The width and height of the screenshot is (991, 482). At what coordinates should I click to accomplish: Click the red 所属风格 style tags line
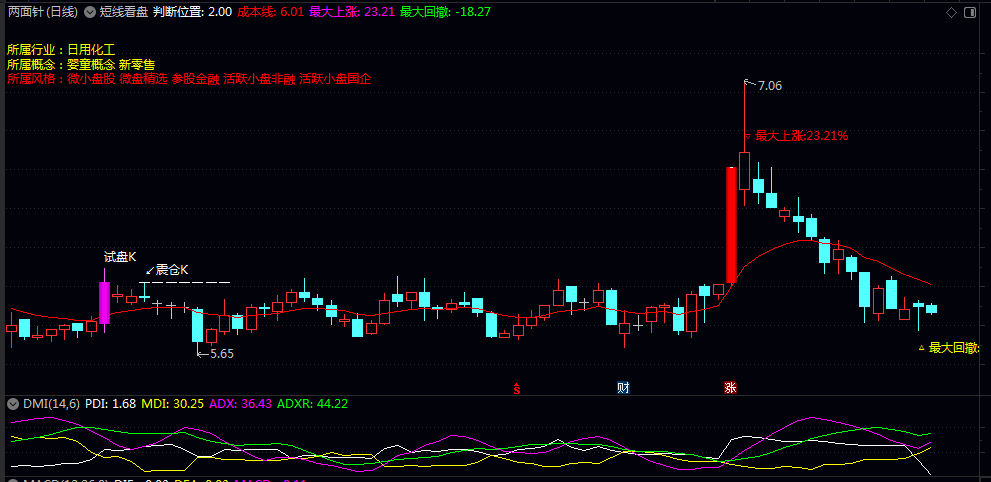tap(189, 80)
